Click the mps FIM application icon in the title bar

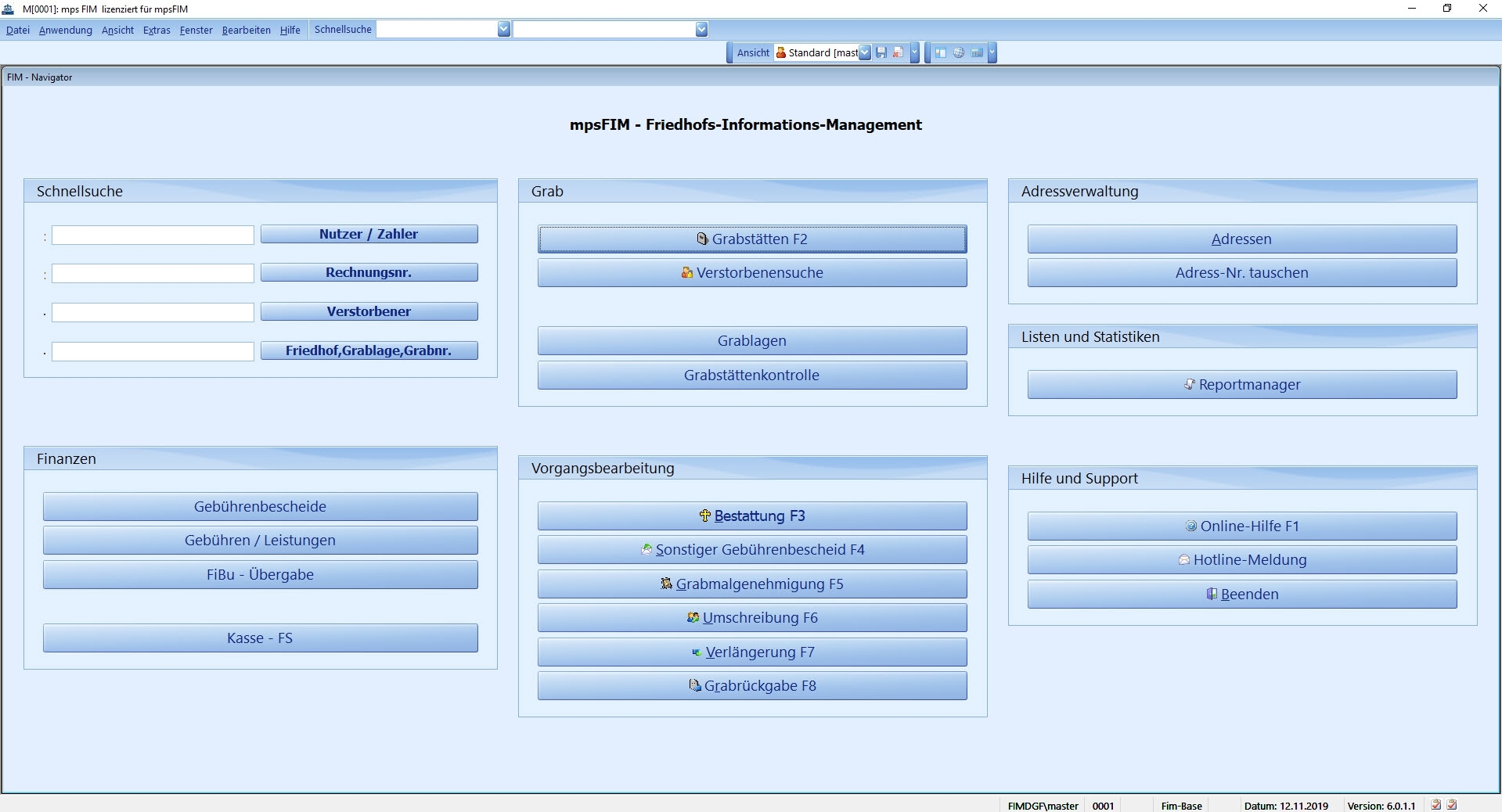9,9
